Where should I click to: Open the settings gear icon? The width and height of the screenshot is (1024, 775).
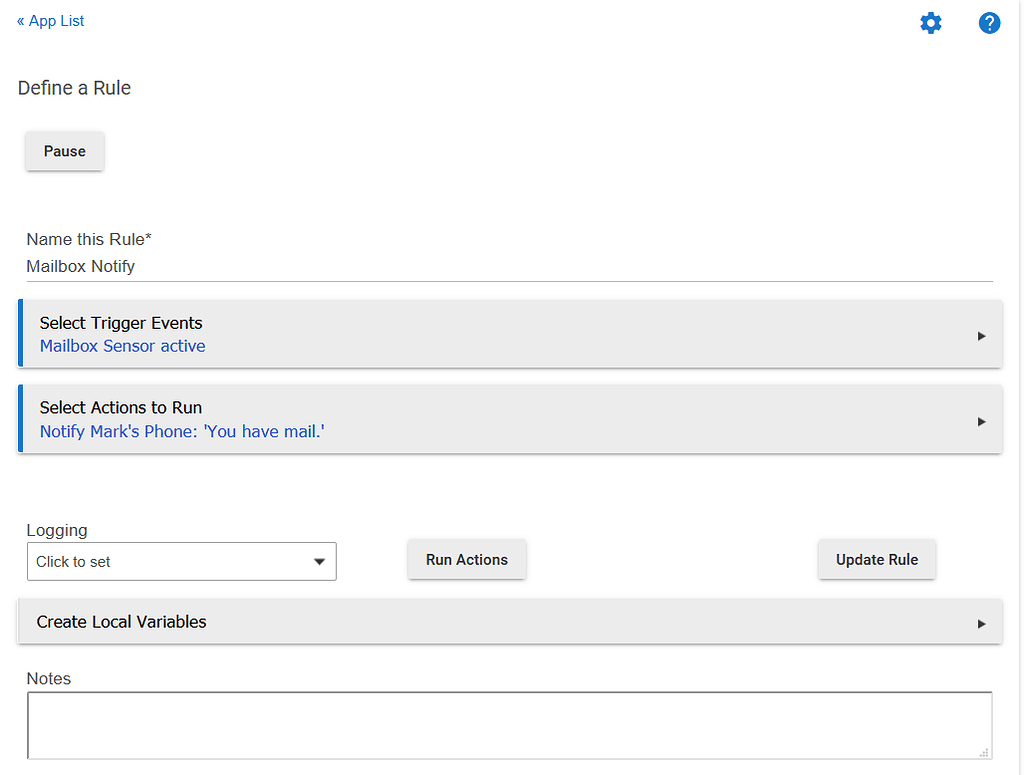[x=931, y=22]
